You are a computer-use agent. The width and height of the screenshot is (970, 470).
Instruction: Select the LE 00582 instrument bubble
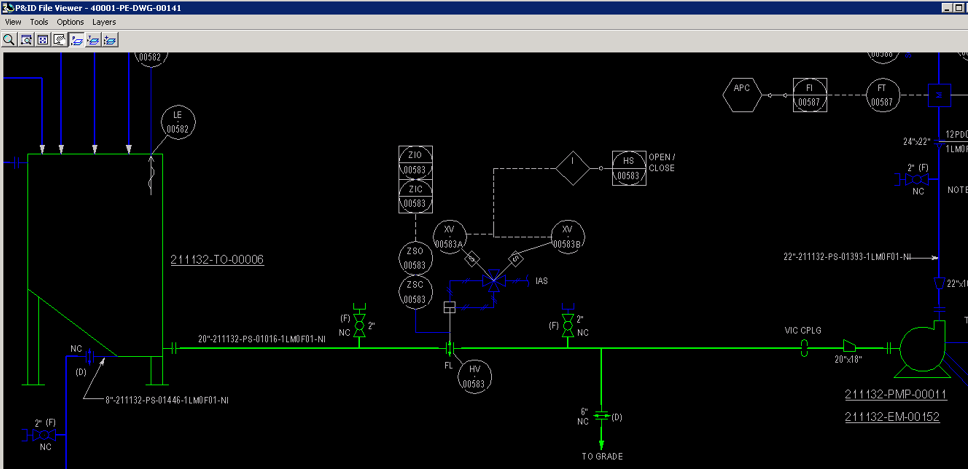point(177,122)
